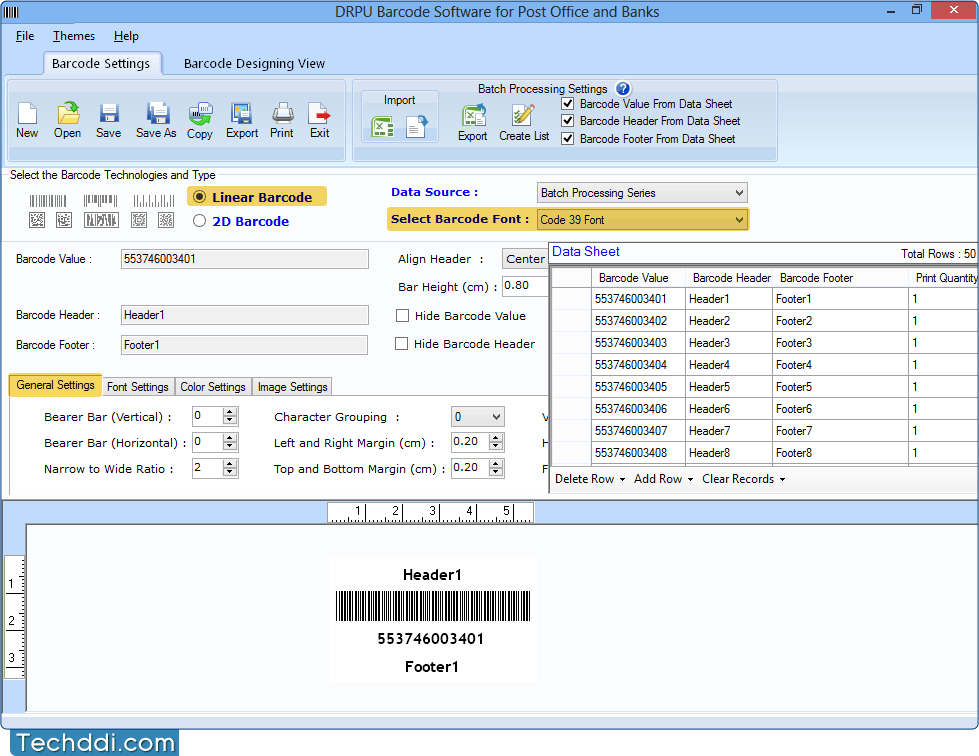Select data sheet cell Footer8
979x756 pixels.
point(840,453)
